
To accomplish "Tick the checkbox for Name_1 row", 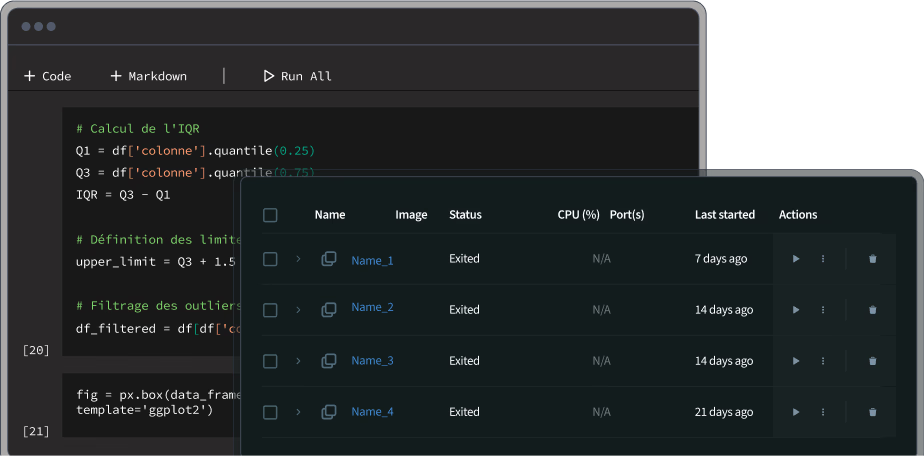I will pos(270,259).
